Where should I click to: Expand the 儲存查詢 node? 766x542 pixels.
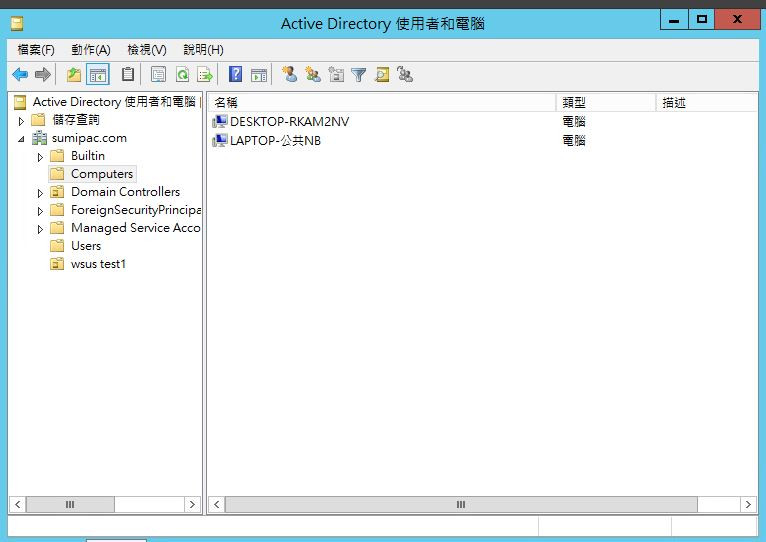pos(21,121)
